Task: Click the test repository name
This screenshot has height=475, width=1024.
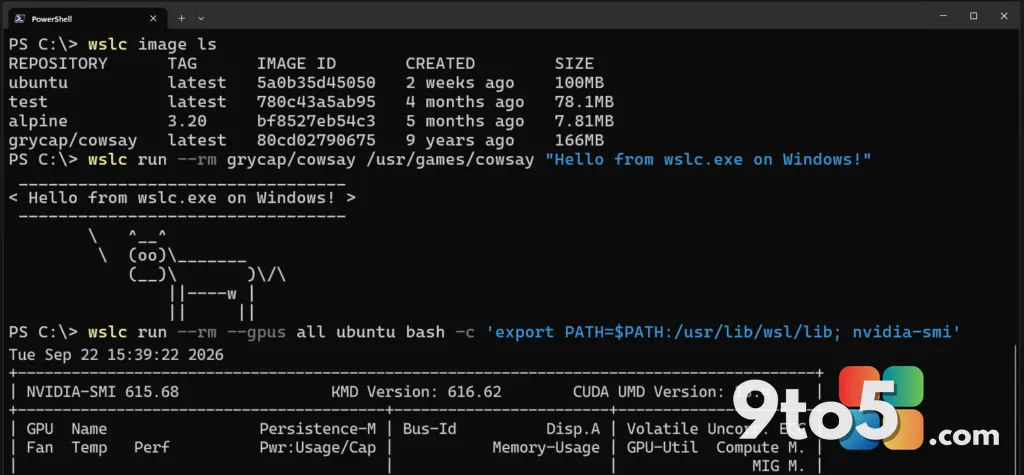Action: click(x=28, y=102)
